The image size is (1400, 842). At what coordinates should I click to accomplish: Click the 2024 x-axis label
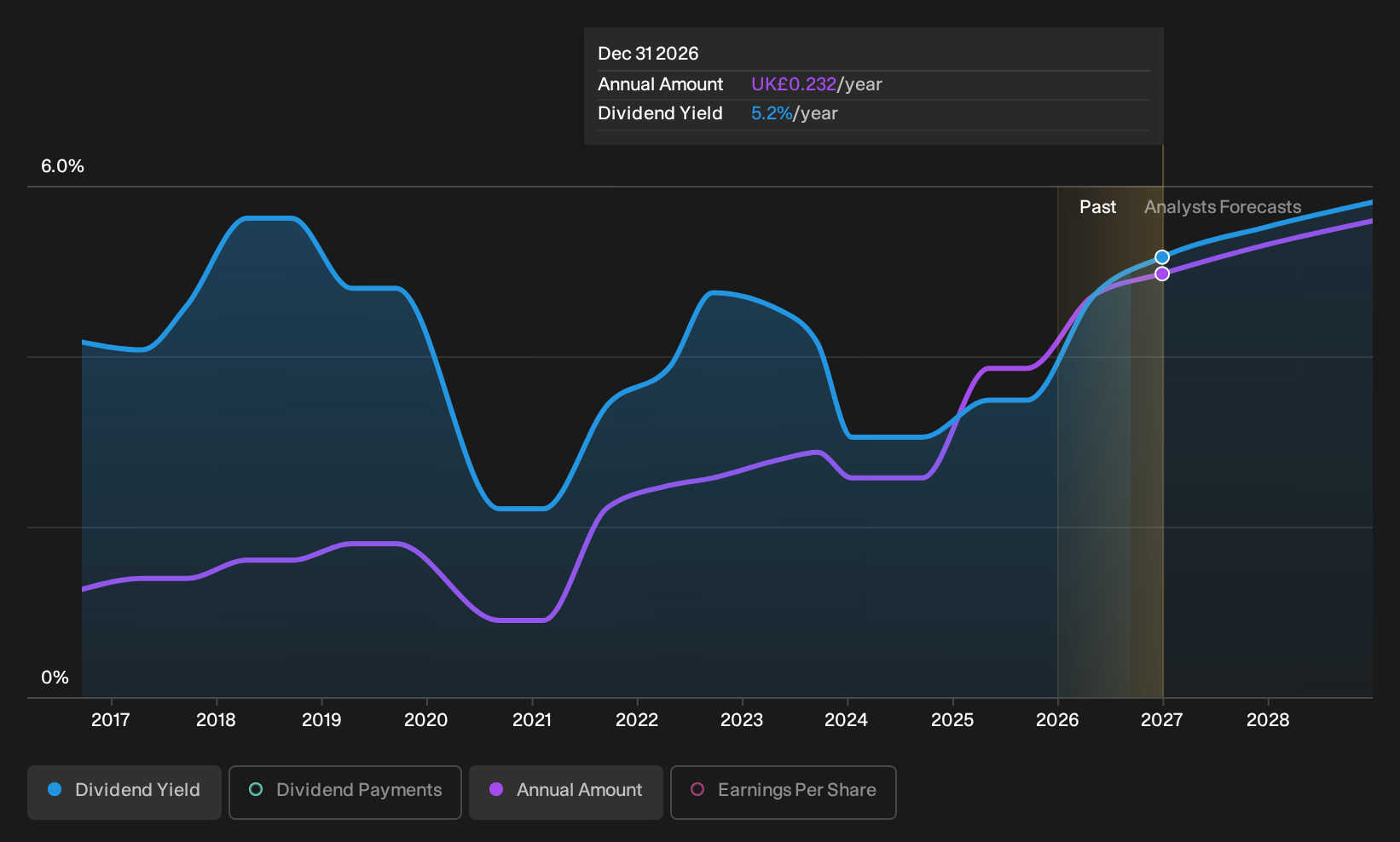847,720
